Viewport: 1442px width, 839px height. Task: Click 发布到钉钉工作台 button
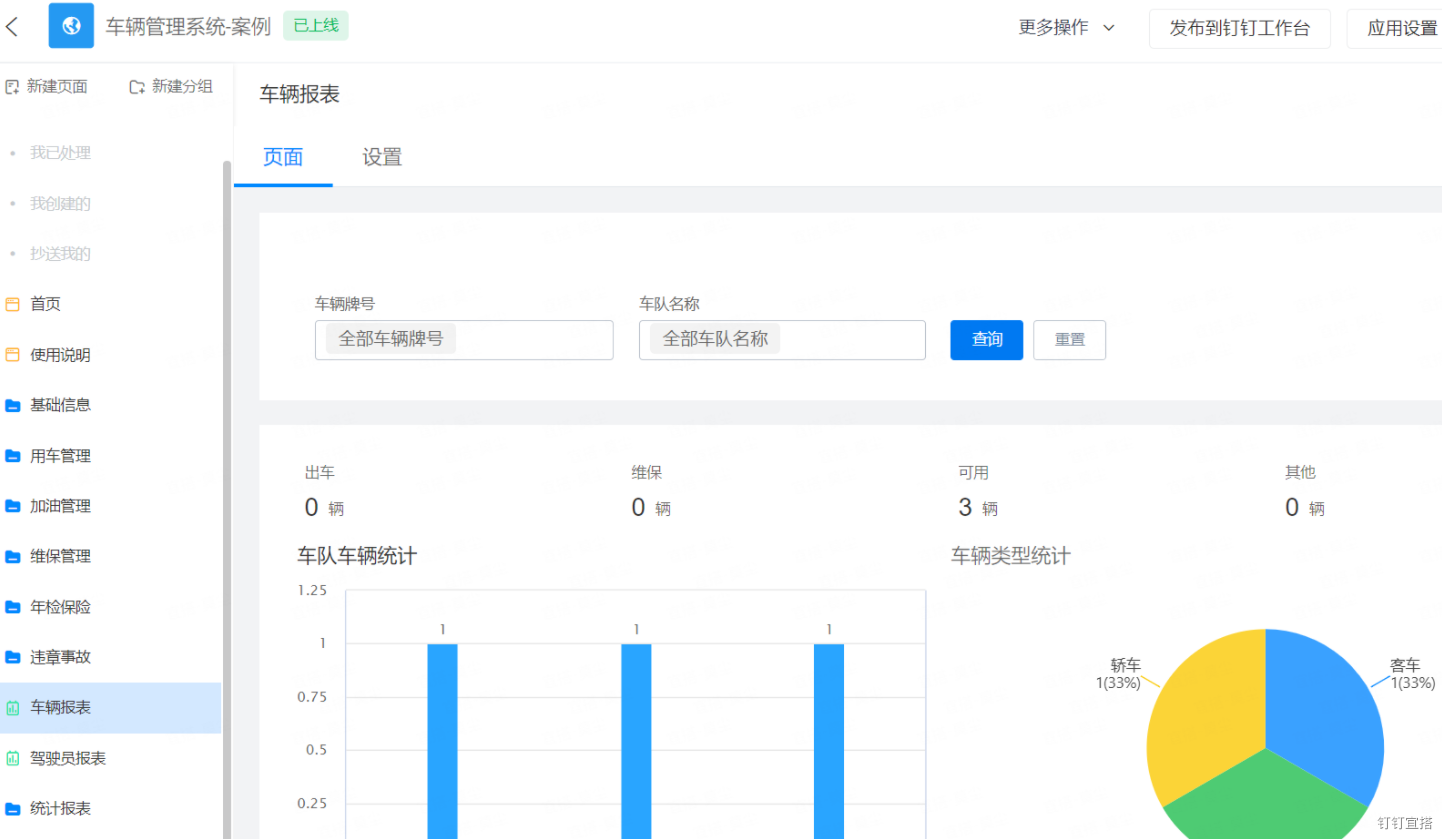pyautogui.click(x=1240, y=28)
